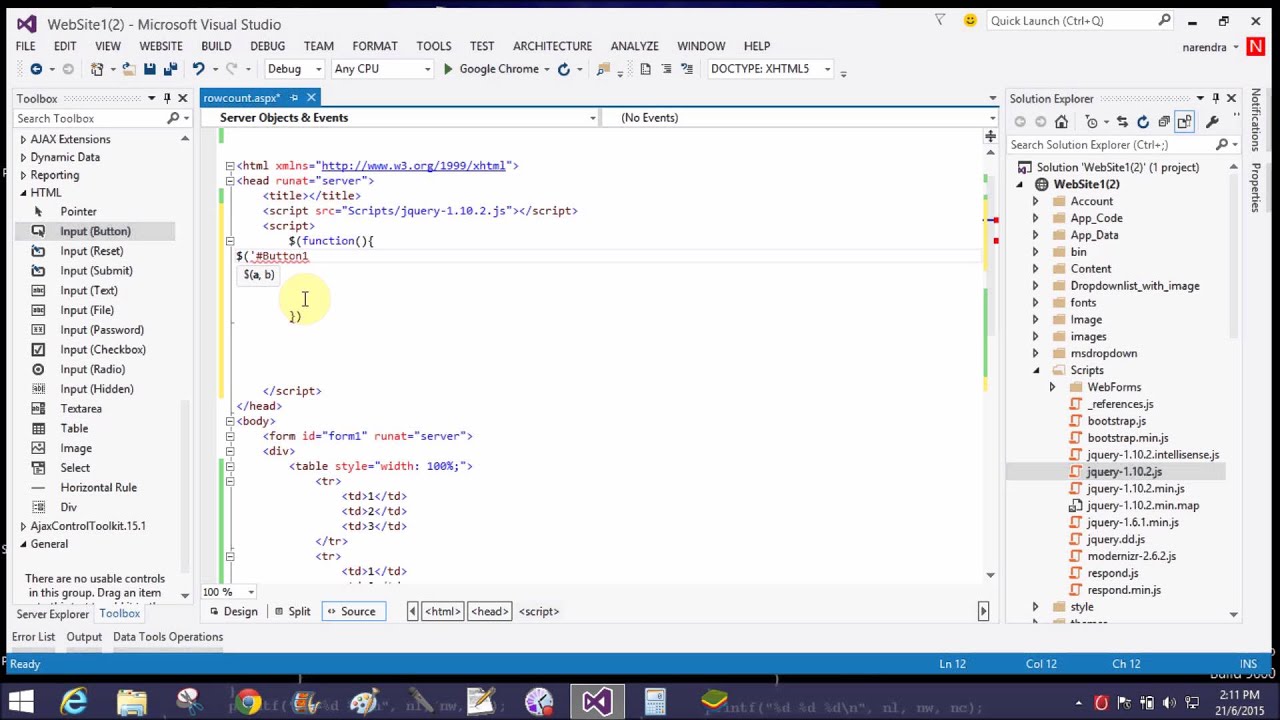
Task: Click Solution Explorer refresh icon
Action: [x=1143, y=122]
